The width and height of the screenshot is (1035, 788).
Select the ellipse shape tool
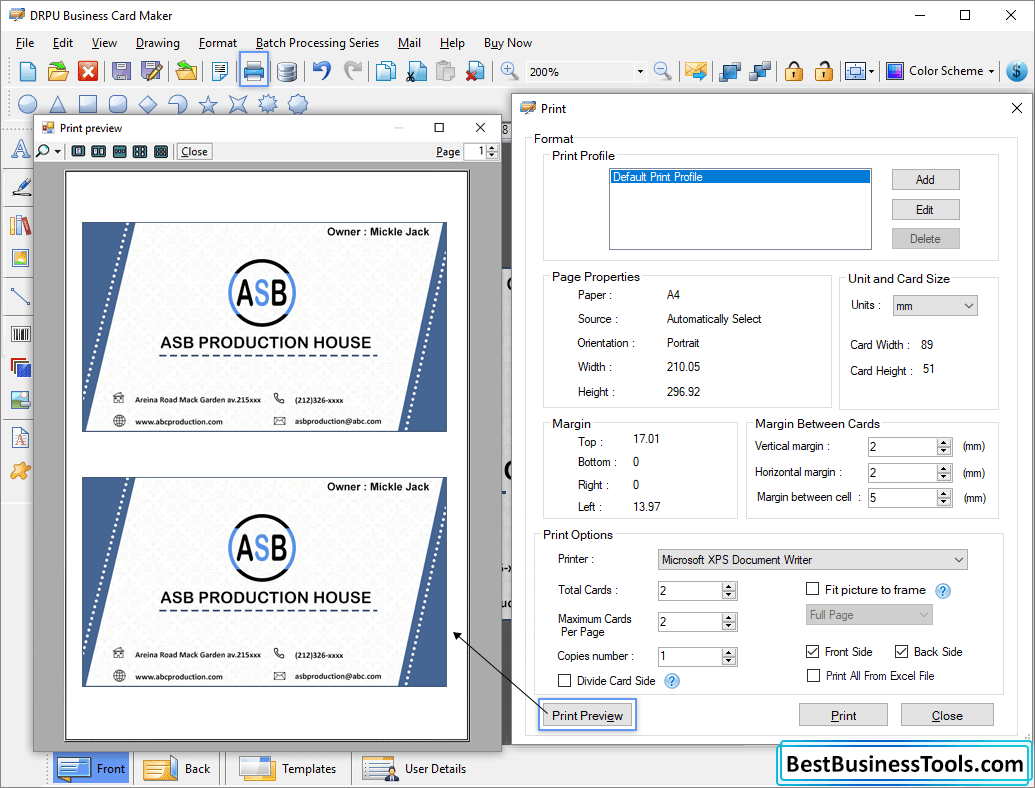(x=27, y=104)
